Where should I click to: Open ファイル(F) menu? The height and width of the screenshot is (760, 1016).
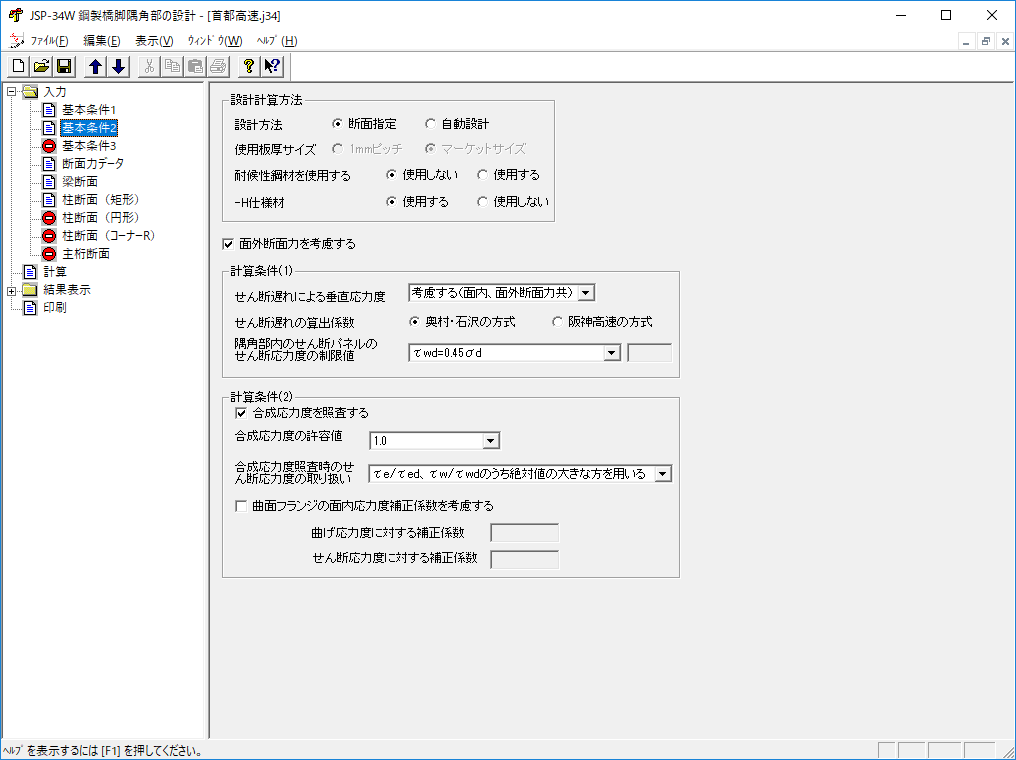(49, 41)
